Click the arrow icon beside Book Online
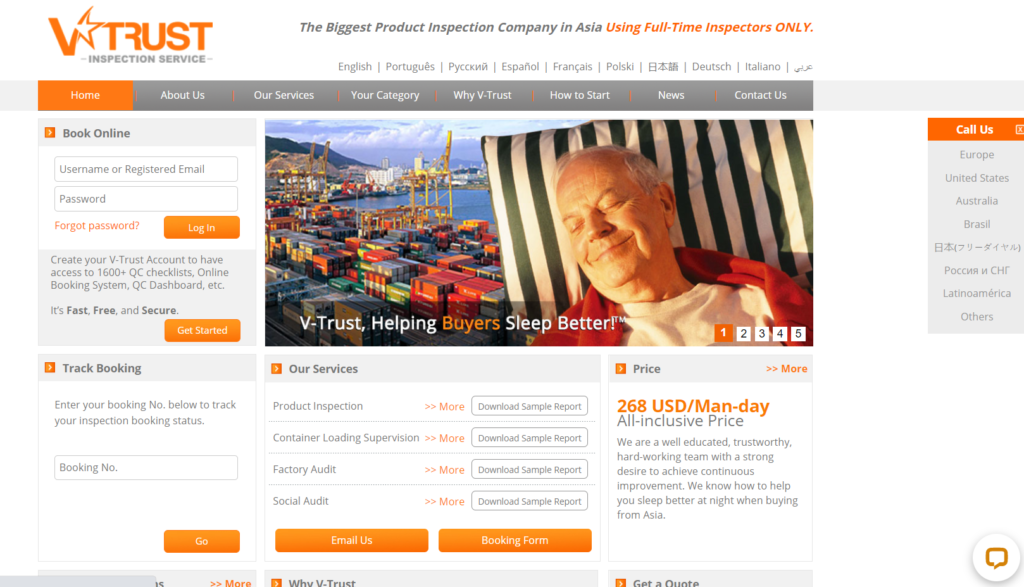The width and height of the screenshot is (1024, 587). click(50, 133)
